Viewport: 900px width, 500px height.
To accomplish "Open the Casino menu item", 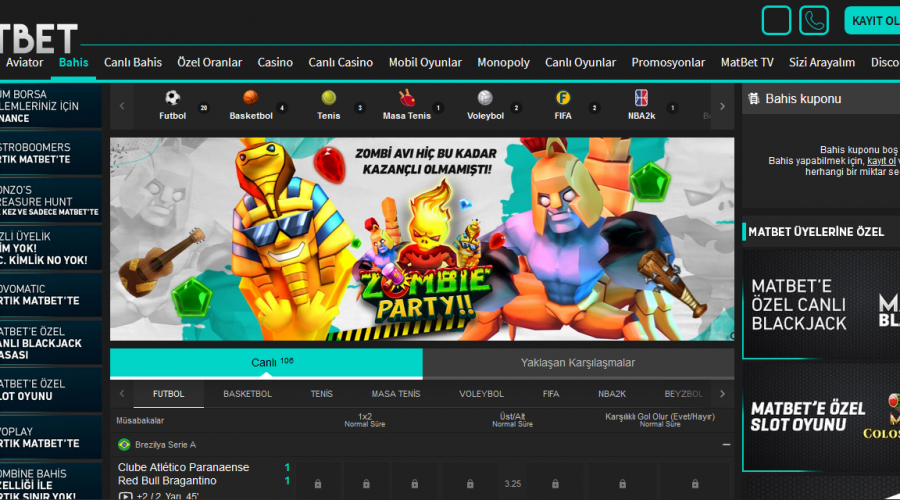I will pyautogui.click(x=275, y=63).
